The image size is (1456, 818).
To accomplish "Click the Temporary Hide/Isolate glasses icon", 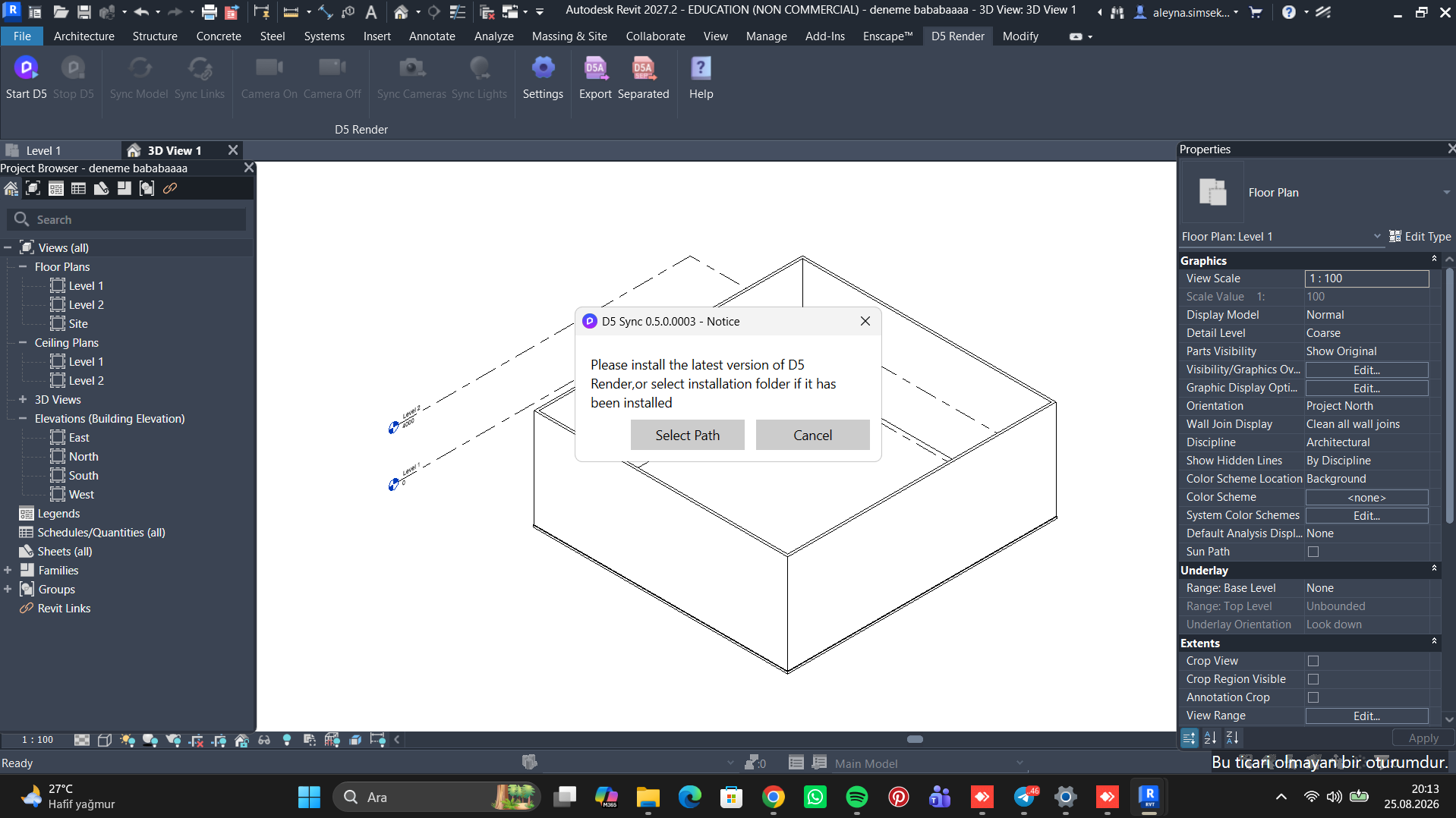I will click(264, 740).
